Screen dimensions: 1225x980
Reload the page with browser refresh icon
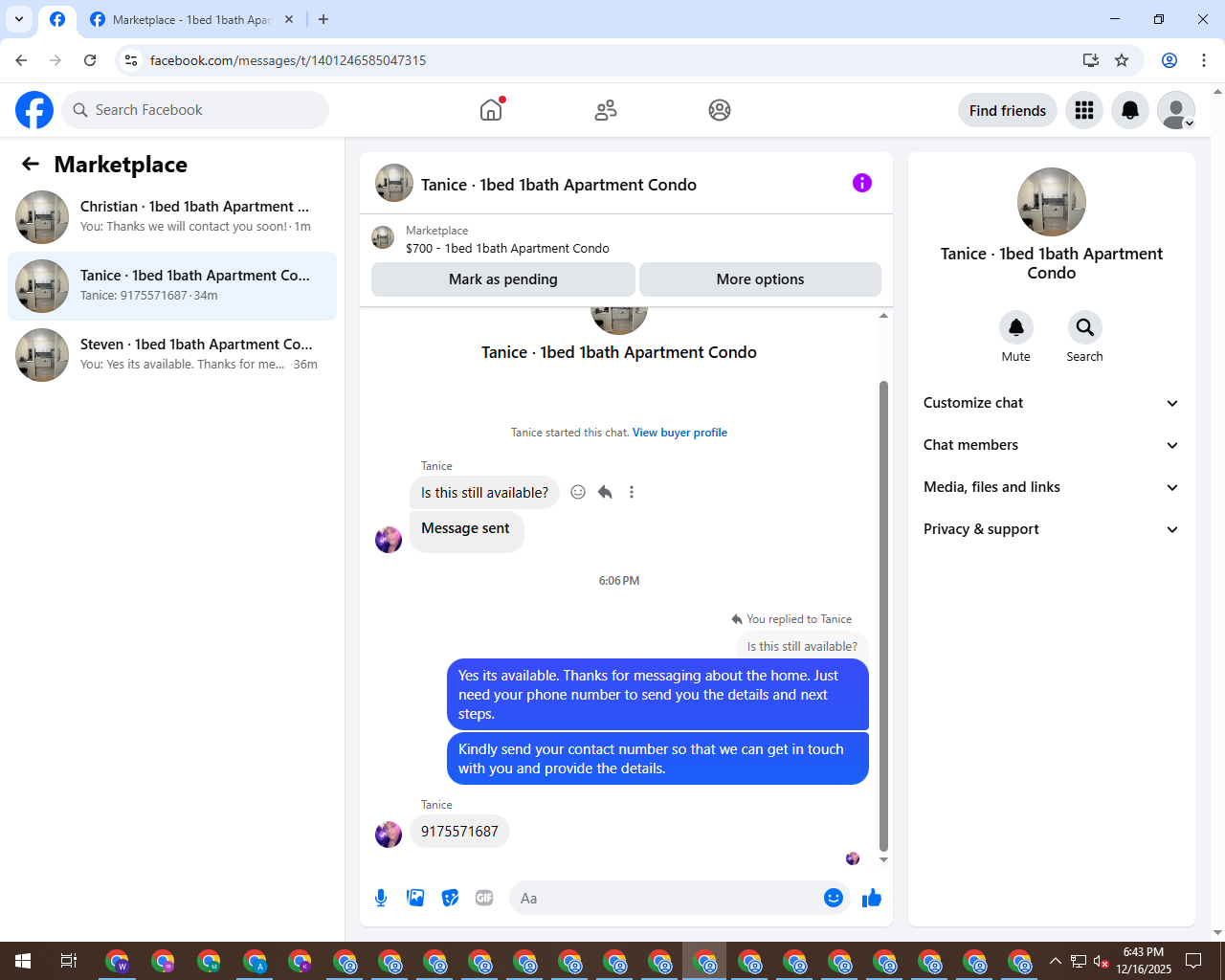pos(90,60)
